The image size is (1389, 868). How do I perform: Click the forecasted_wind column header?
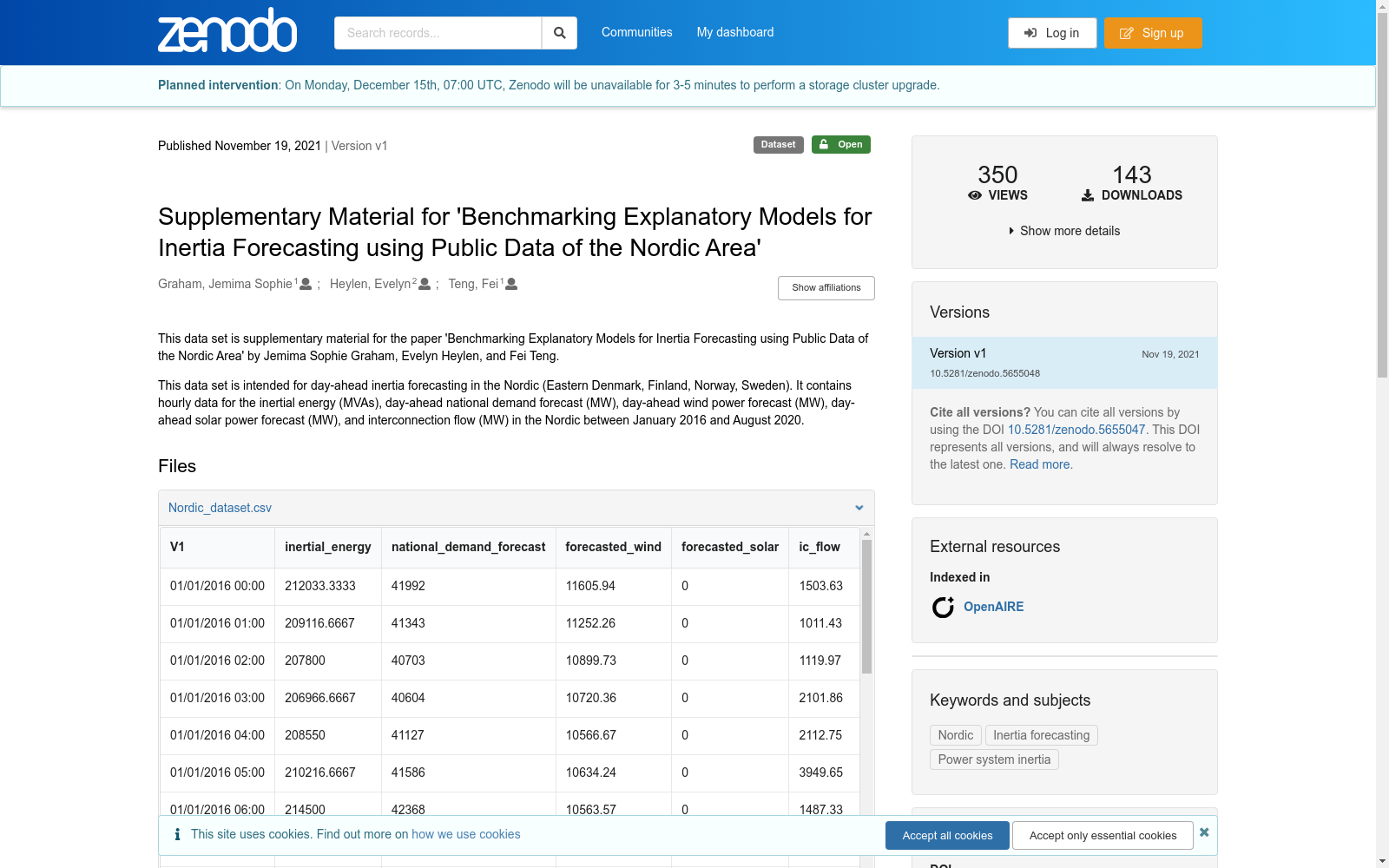[614, 547]
